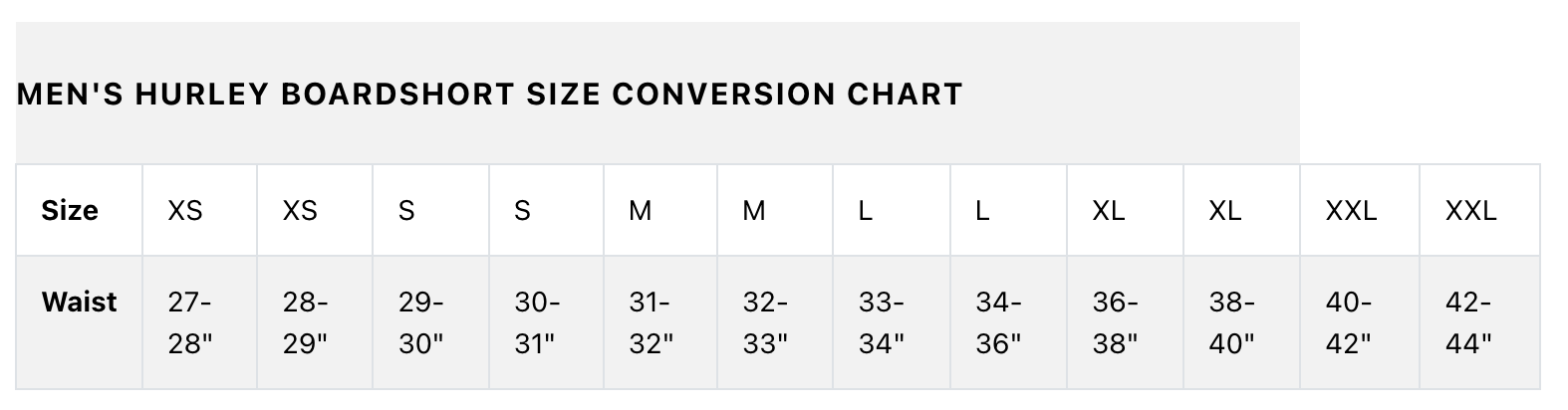Click the 27-28" waist cell

[x=200, y=322]
